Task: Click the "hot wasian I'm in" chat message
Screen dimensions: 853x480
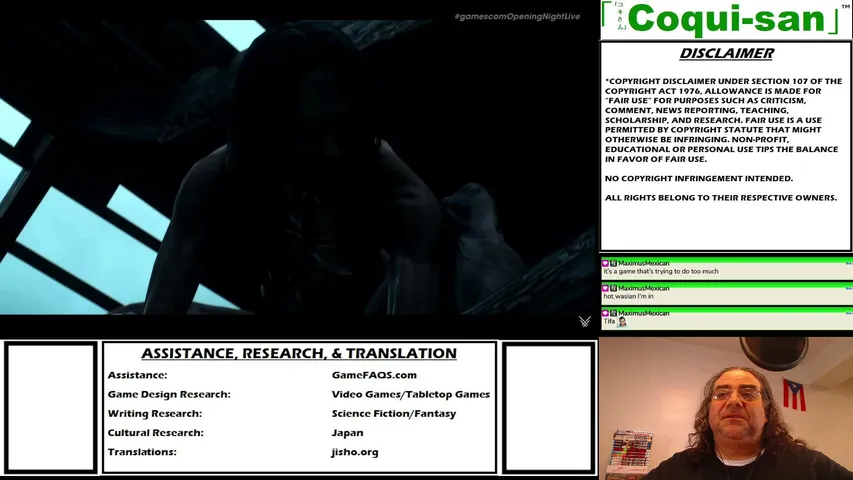Action: tap(628, 297)
